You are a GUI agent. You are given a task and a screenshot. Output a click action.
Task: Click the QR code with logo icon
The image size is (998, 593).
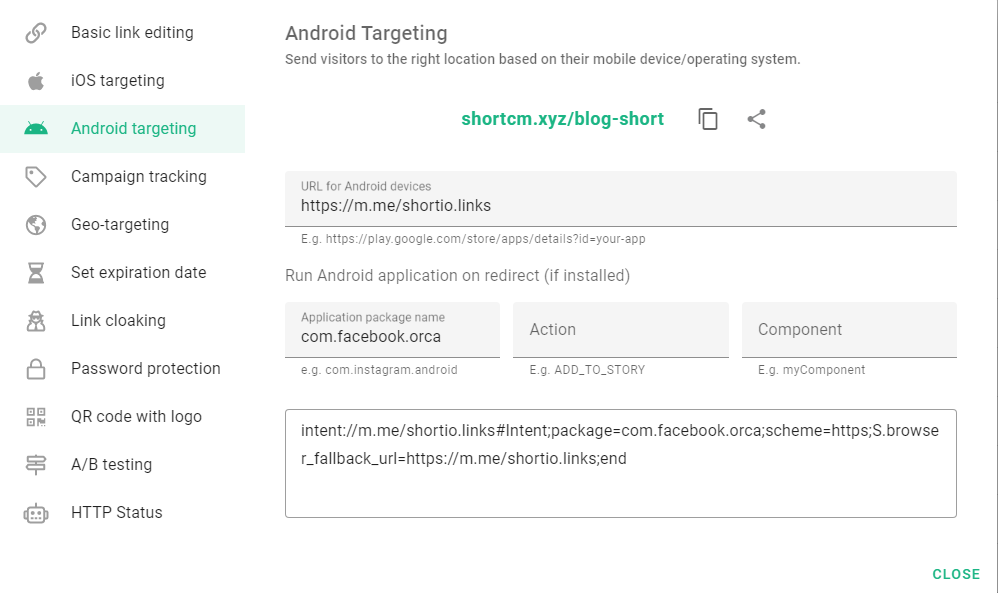[36, 416]
